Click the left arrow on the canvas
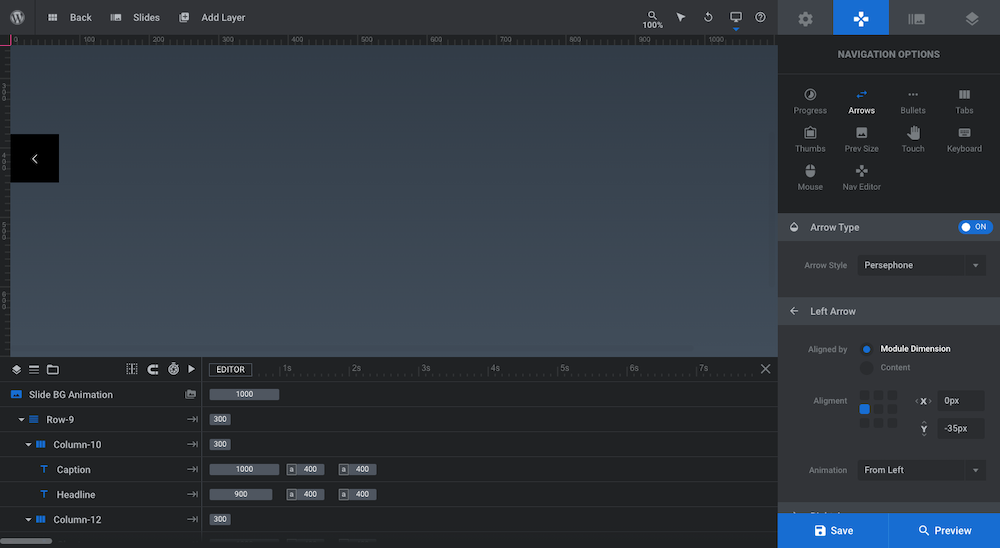 pos(34,158)
